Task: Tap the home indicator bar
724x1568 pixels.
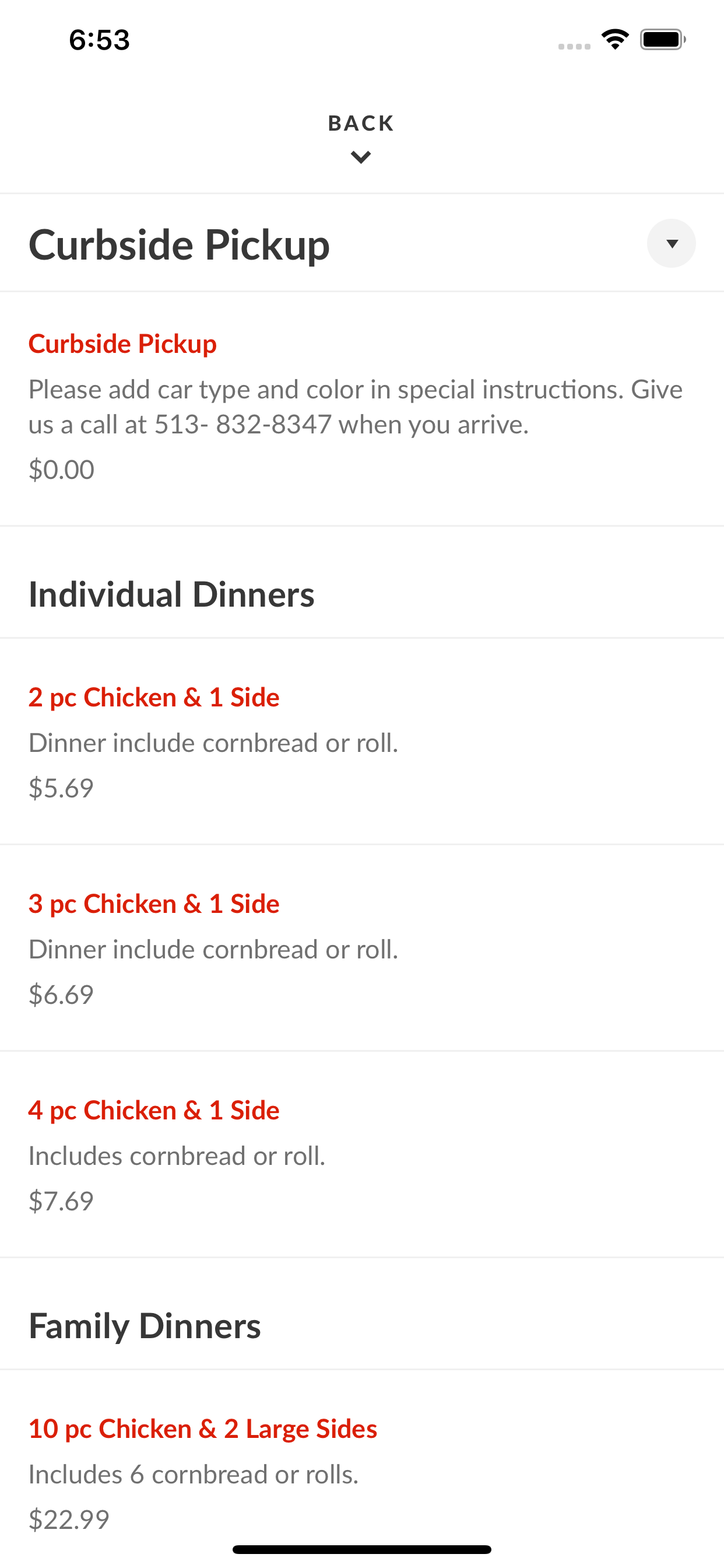Action: click(x=362, y=1549)
